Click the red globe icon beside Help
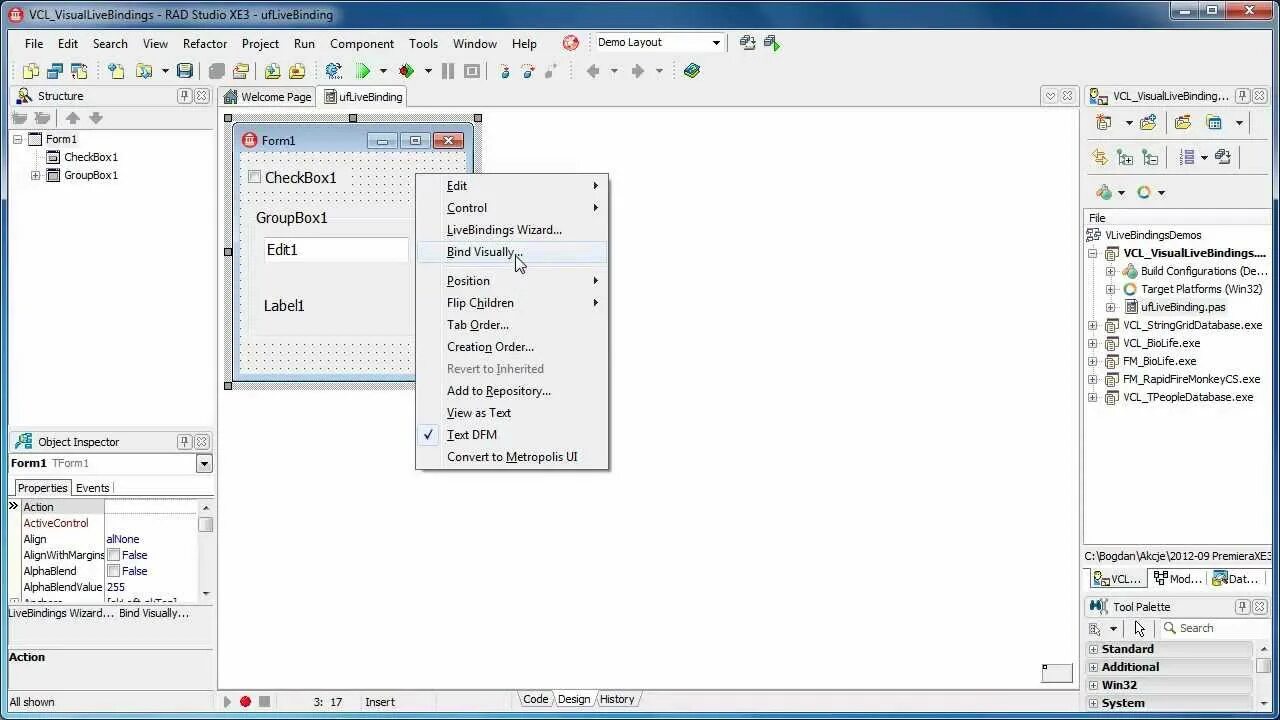The width and height of the screenshot is (1280, 720). tap(571, 43)
